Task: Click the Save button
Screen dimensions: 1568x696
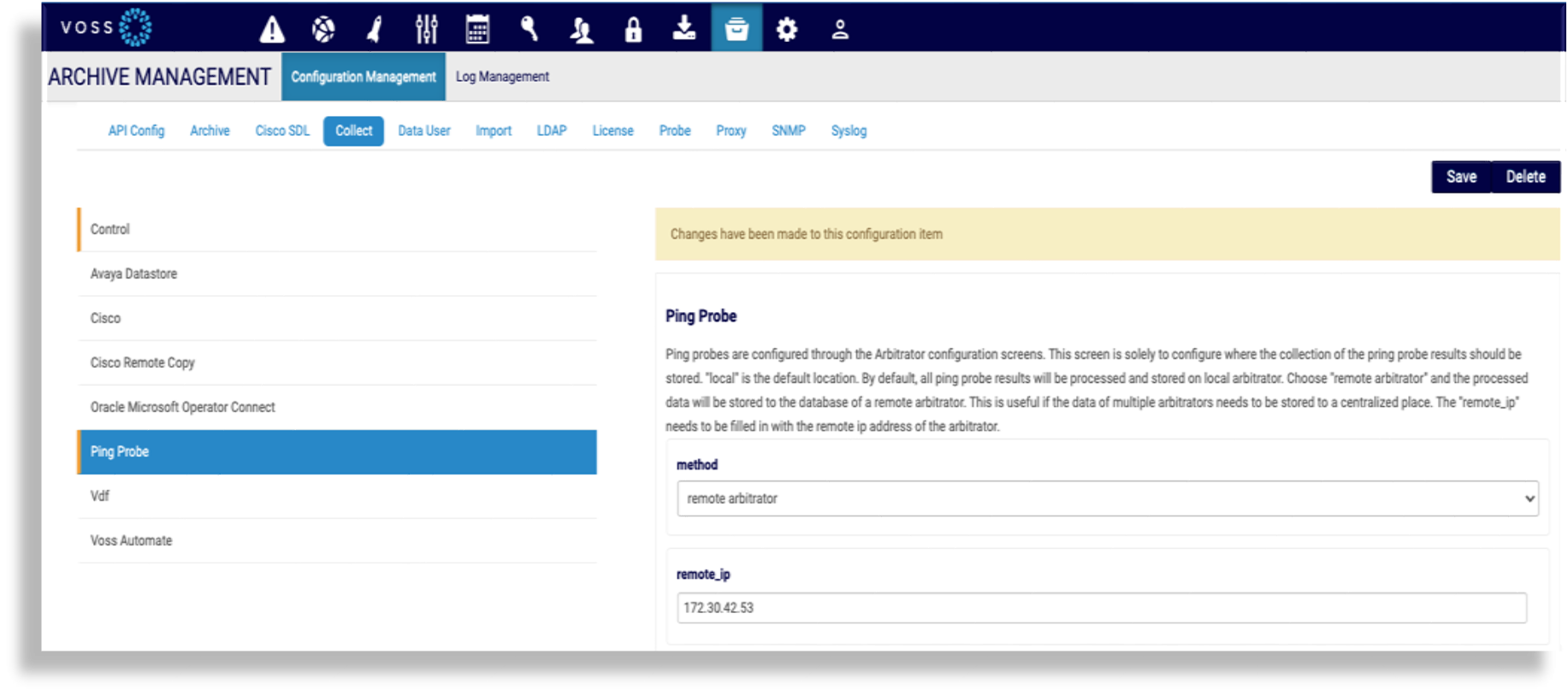Action: [x=1461, y=177]
